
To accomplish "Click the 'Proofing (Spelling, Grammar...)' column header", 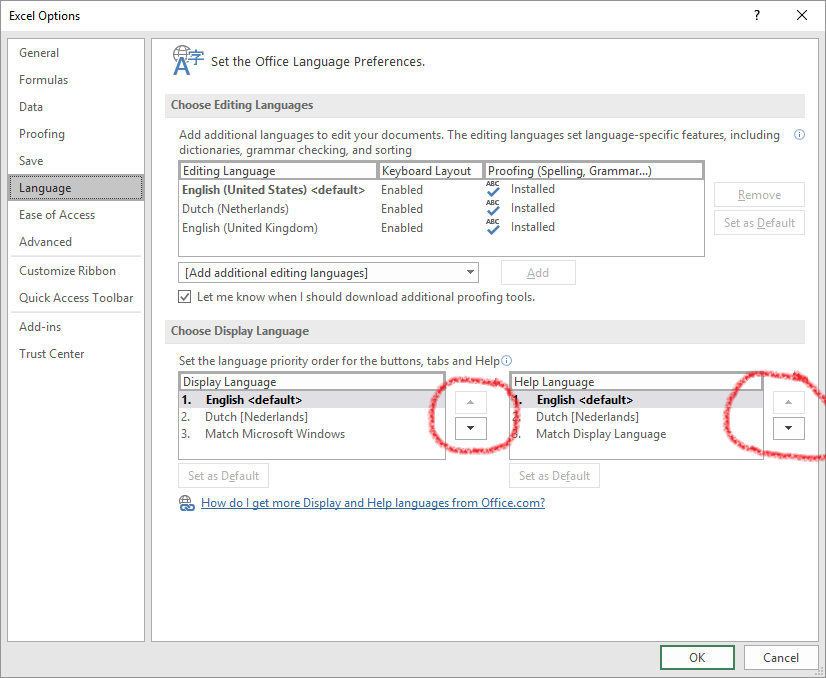I will tap(594, 171).
